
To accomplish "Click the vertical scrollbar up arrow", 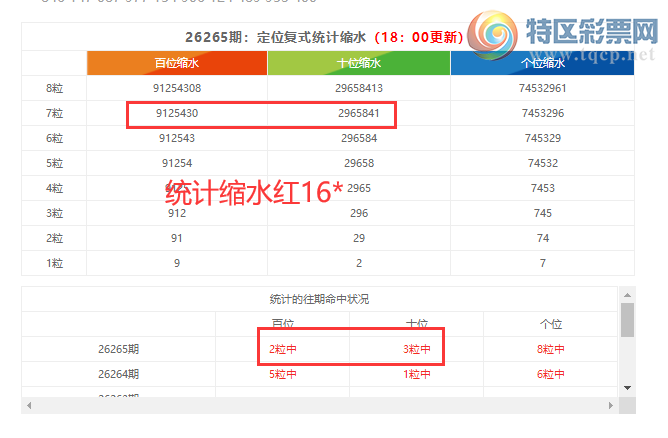I will (x=627, y=295).
